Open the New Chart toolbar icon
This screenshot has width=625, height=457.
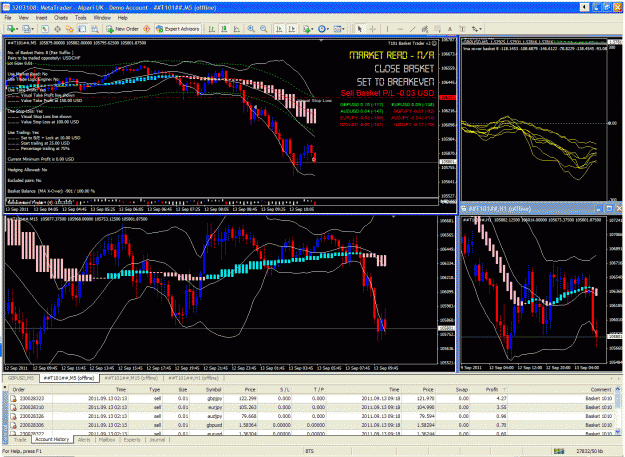(11, 29)
